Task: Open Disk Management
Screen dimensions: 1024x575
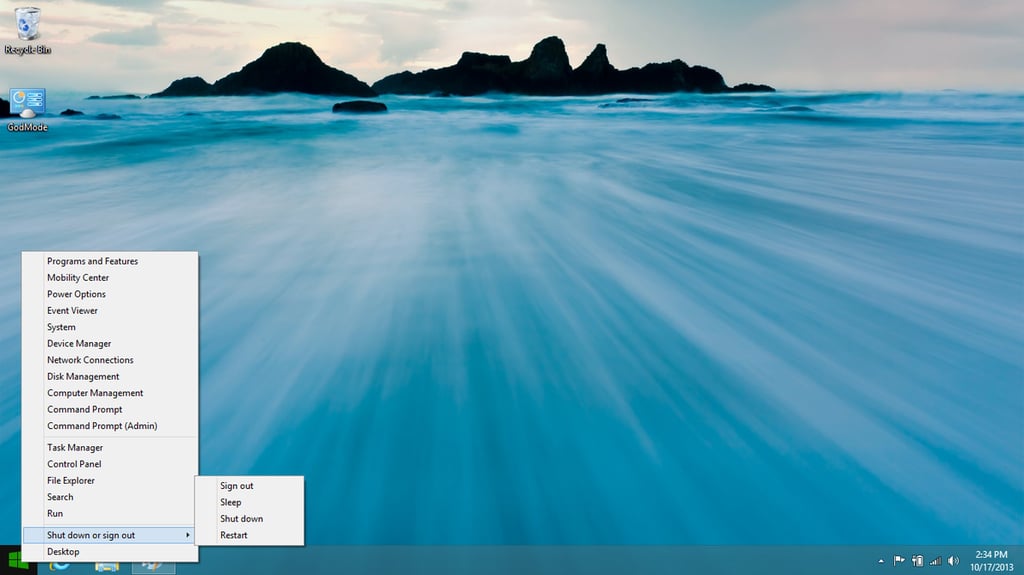Action: (x=110, y=376)
